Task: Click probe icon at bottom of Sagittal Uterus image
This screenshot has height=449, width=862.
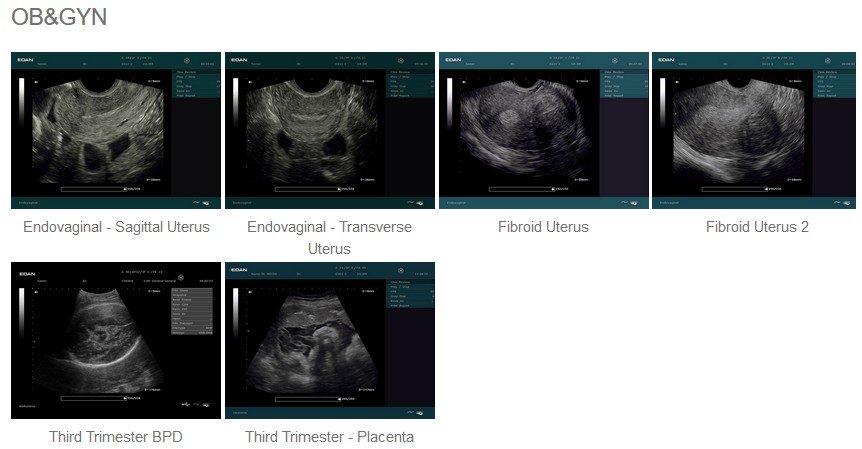Action: click(x=206, y=203)
